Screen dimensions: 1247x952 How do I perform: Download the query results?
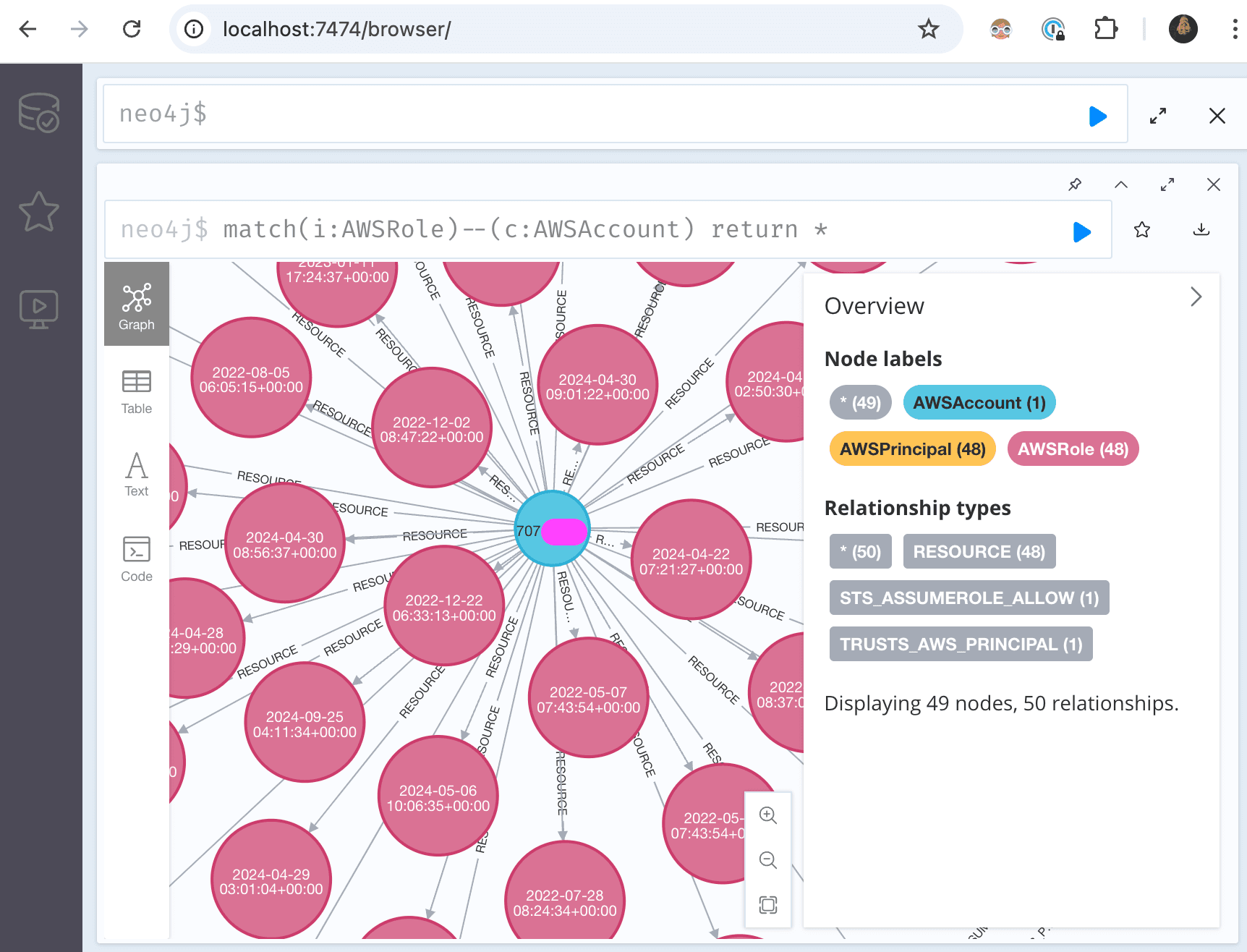pyautogui.click(x=1201, y=230)
